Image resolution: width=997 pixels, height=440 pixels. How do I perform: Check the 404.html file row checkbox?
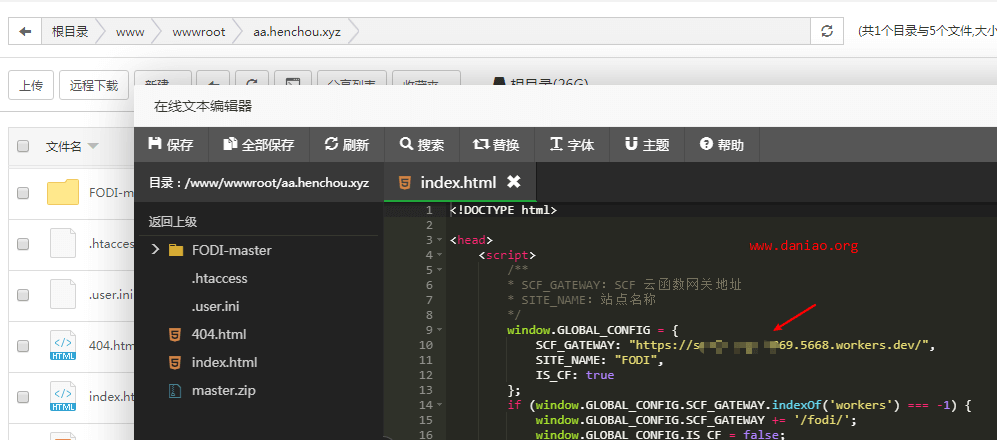(23, 346)
